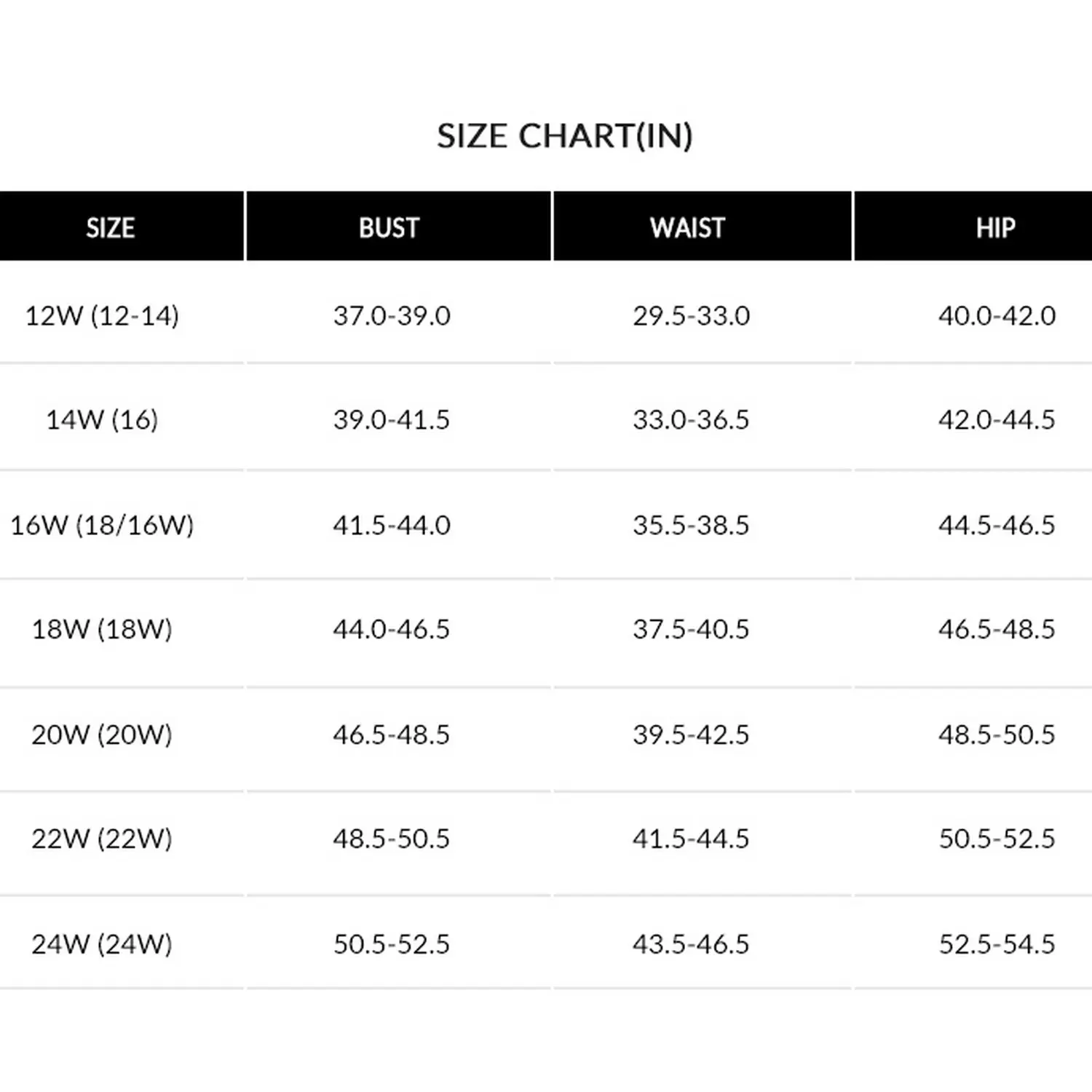Select the 14W (16) size label
The image size is (1092, 1092).
[102, 420]
